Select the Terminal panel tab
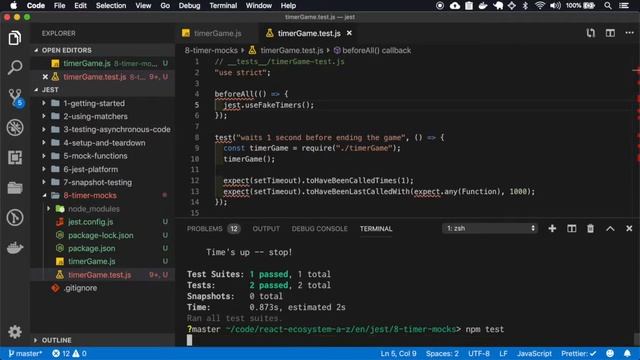 pyautogui.click(x=376, y=229)
